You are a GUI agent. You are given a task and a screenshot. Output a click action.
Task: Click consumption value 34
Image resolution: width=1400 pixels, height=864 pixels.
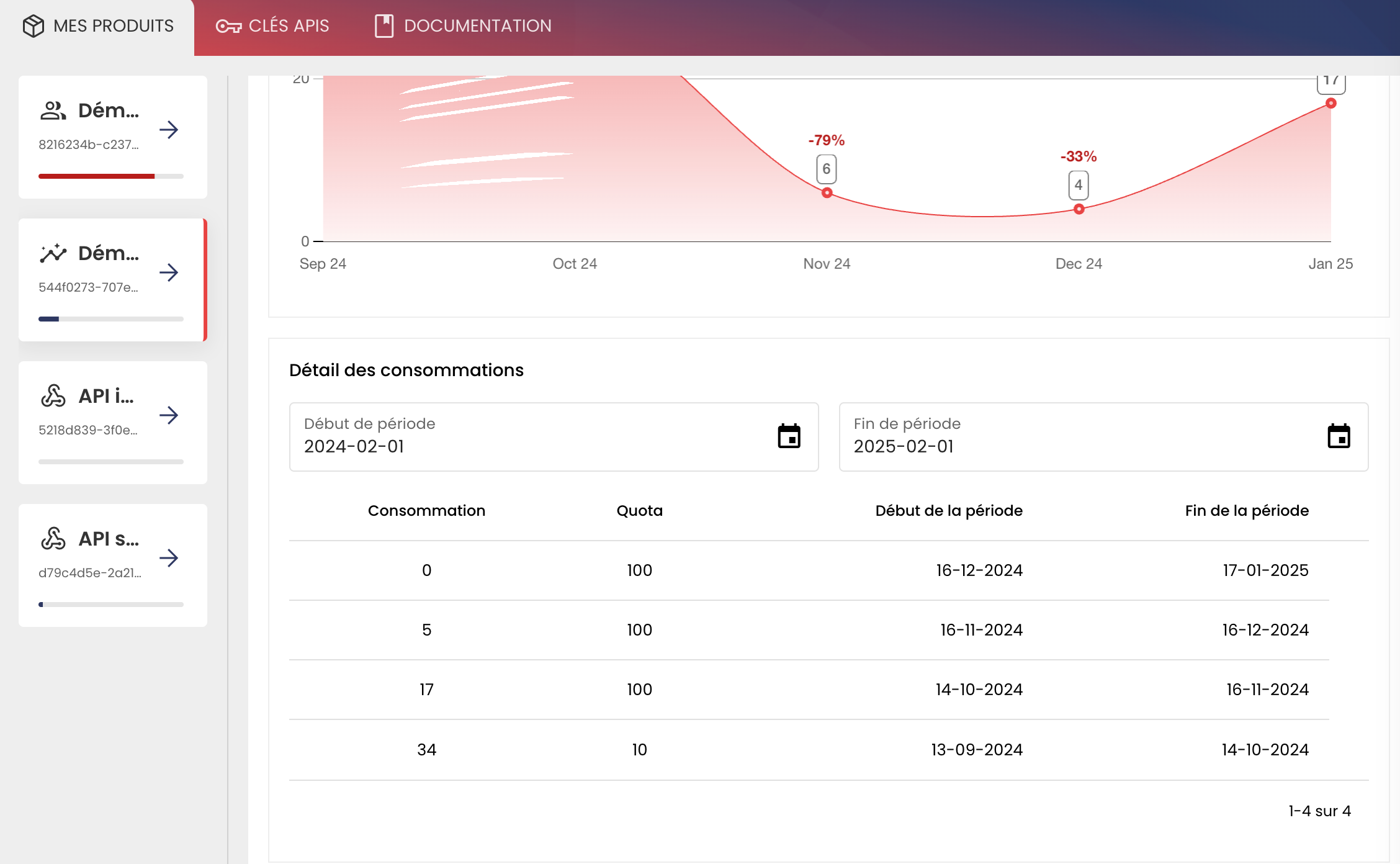point(427,750)
